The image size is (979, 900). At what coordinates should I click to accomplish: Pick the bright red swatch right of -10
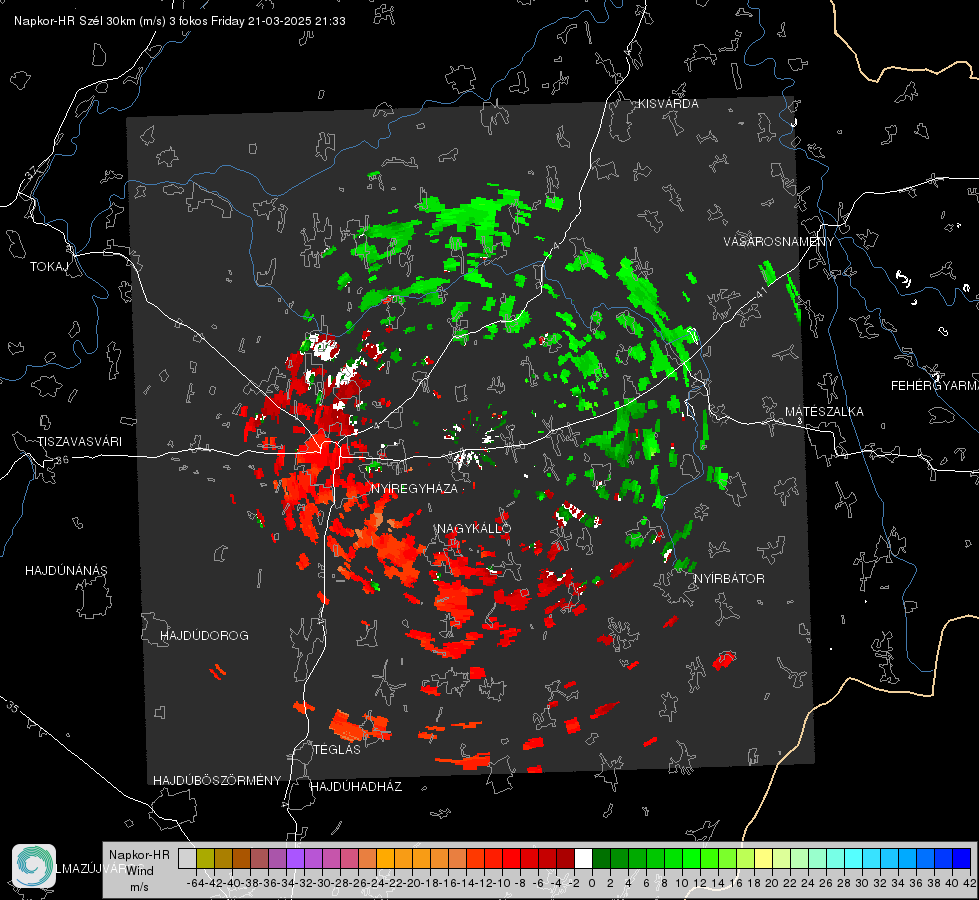(511, 858)
